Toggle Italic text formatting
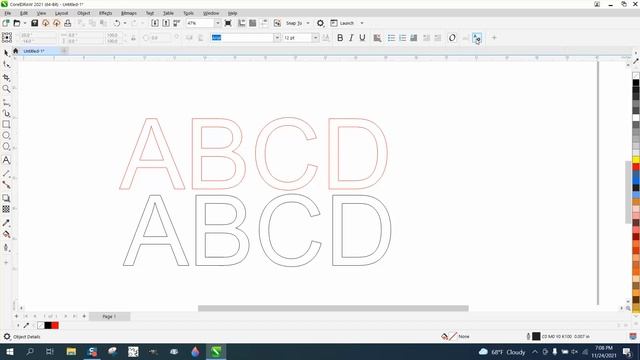Viewport: 640px width, 360px height. (x=351, y=38)
